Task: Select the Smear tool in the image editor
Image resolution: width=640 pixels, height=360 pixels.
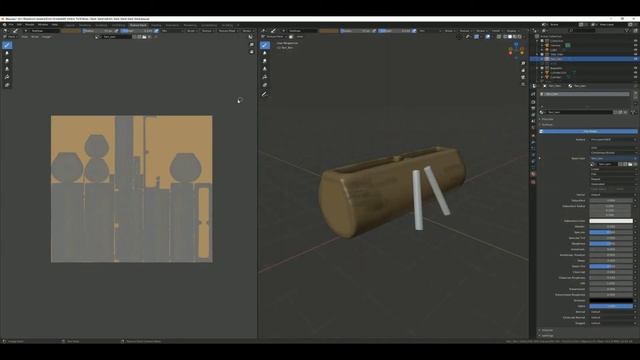Action: point(7,61)
